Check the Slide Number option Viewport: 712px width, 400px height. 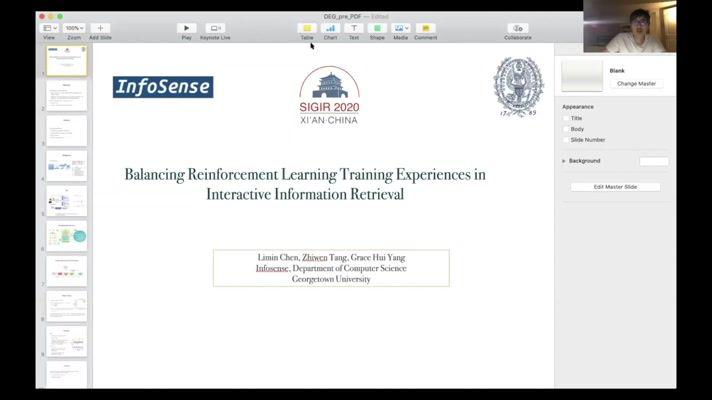[x=565, y=140]
